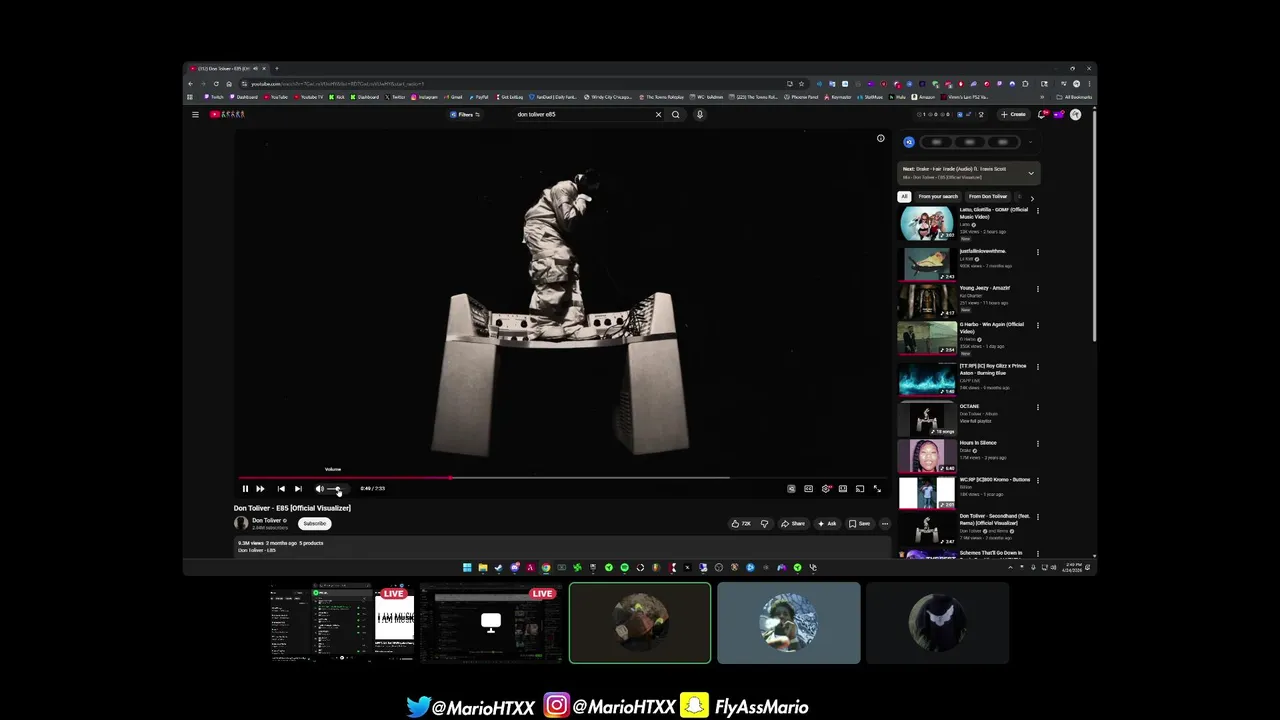
Task: Show video info icon on the player
Action: pos(881,139)
